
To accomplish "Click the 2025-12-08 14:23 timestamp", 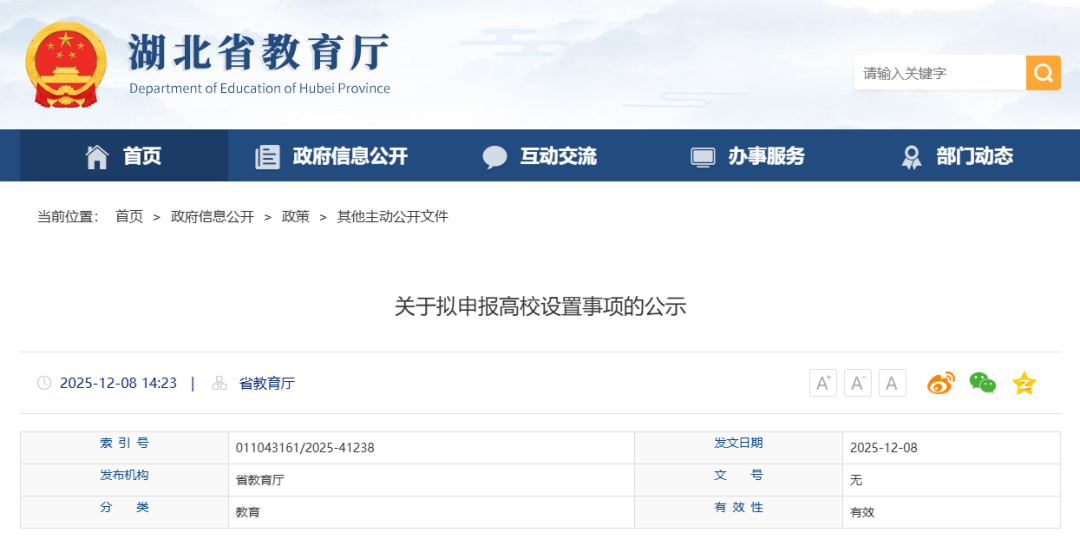I will click(x=118, y=384).
